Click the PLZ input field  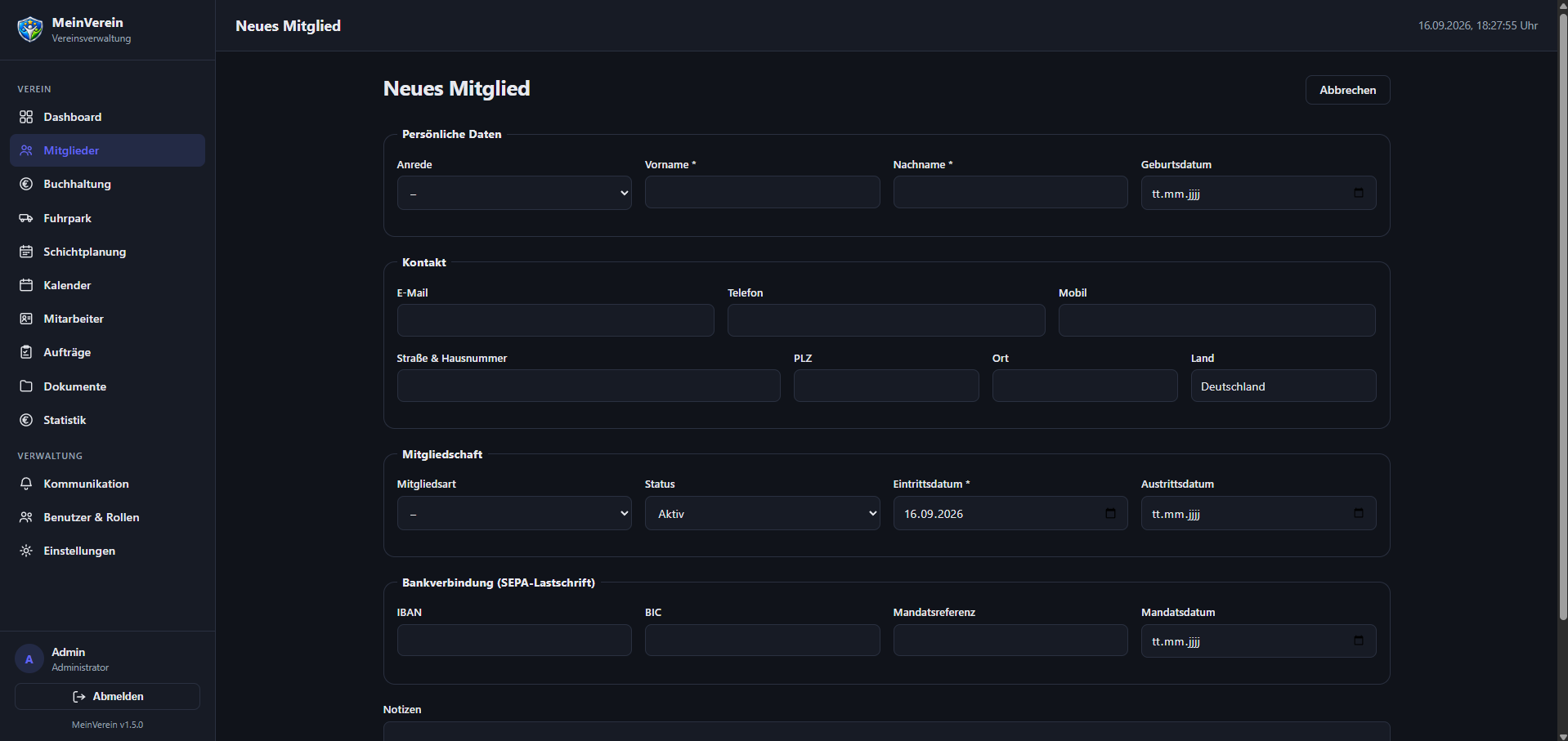tap(886, 386)
